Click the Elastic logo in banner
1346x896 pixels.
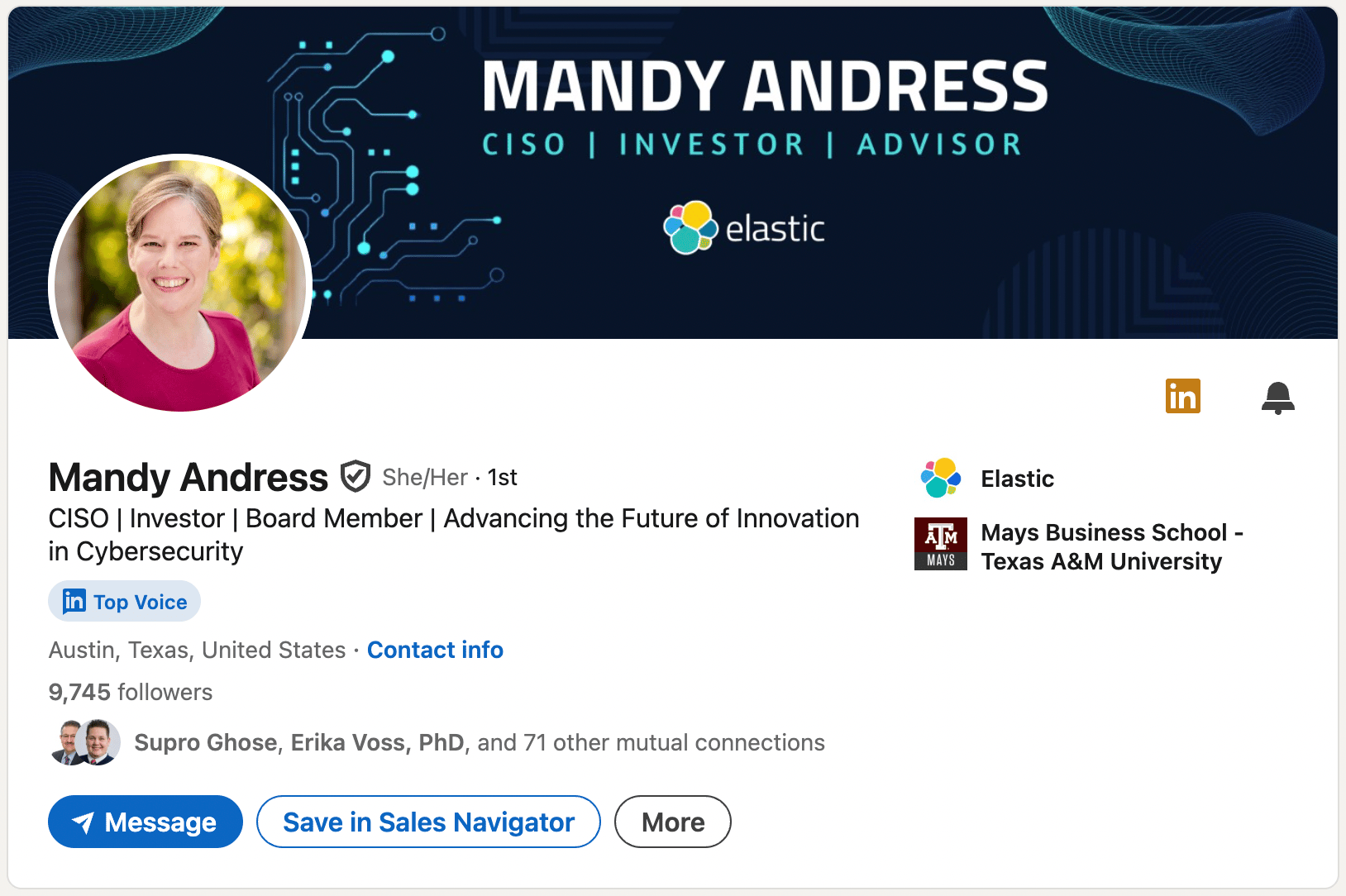(744, 228)
